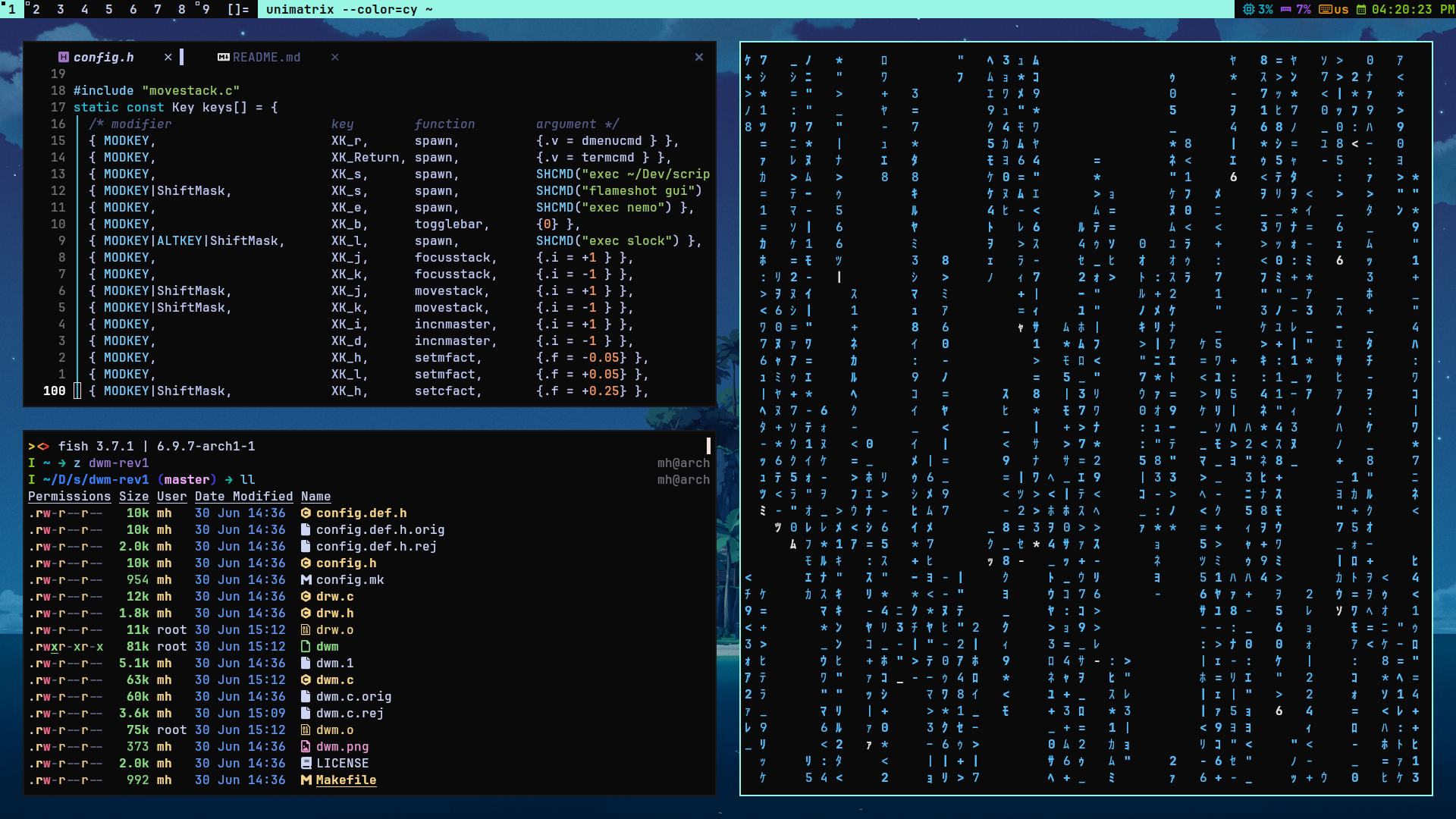The width and height of the screenshot is (1456, 819).
Task: Click the Permissions column header
Action: click(x=69, y=497)
